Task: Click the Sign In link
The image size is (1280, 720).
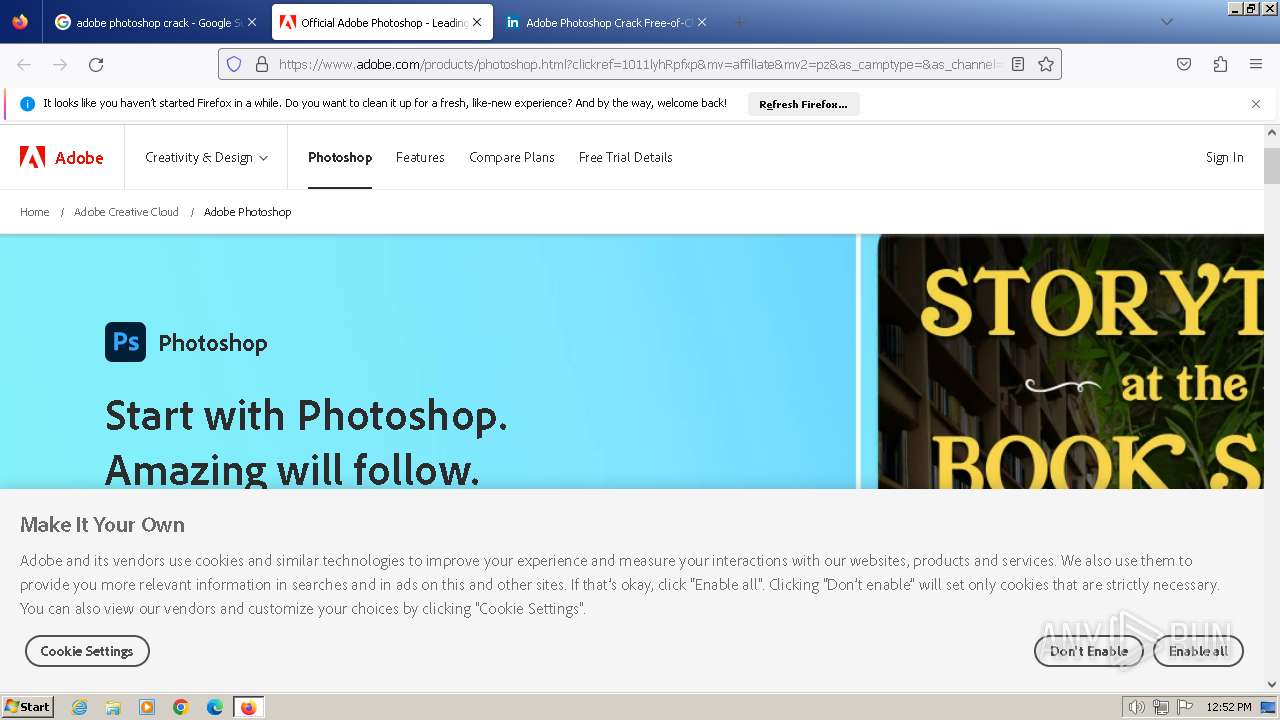Action: 1224,157
